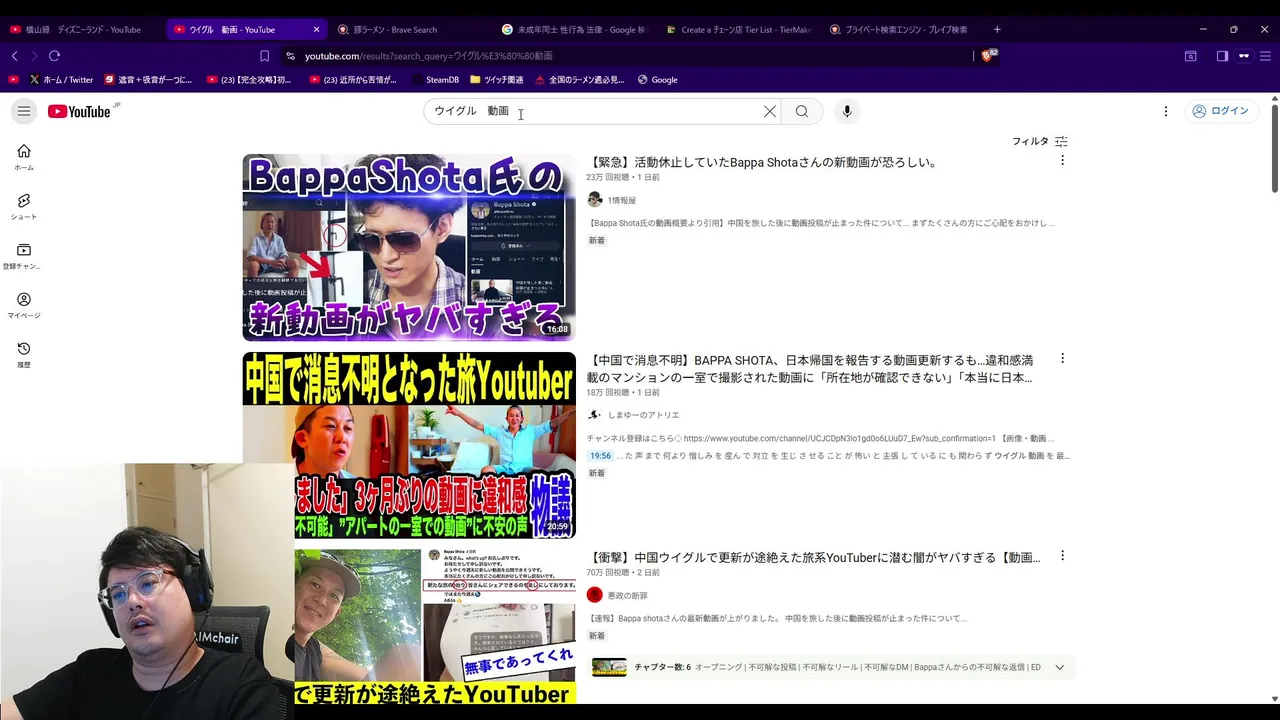Viewport: 1280px width, 720px height.
Task: Open Home in the YouTube sidebar
Action: click(24, 157)
